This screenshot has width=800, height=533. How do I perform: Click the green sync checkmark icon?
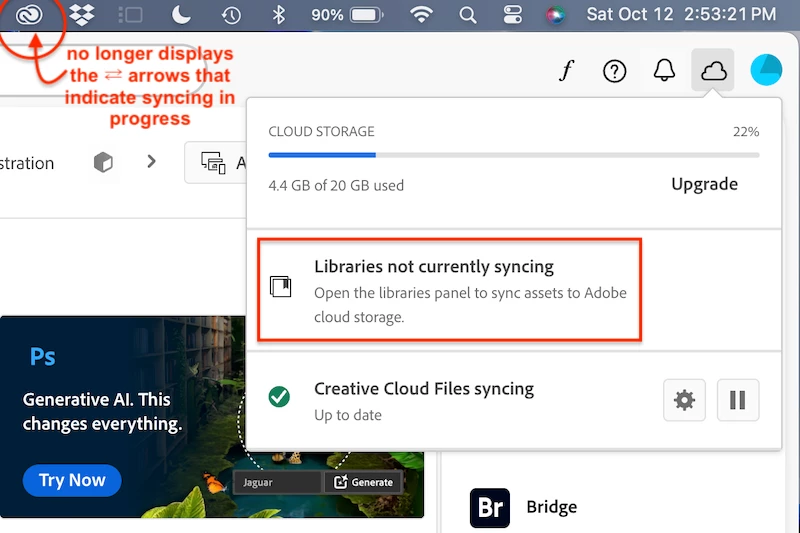pos(279,396)
